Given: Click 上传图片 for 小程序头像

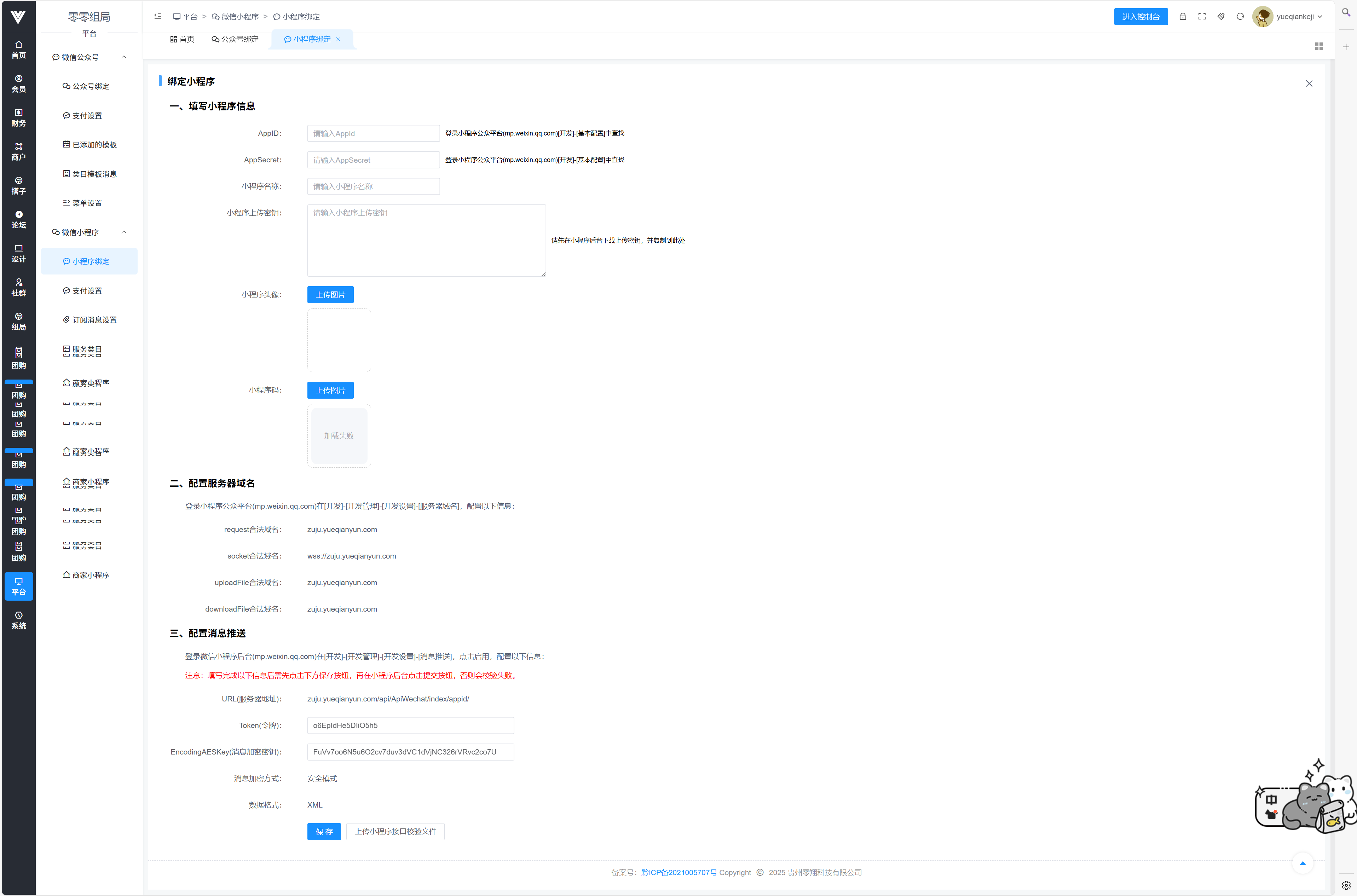Looking at the screenshot, I should click(330, 295).
